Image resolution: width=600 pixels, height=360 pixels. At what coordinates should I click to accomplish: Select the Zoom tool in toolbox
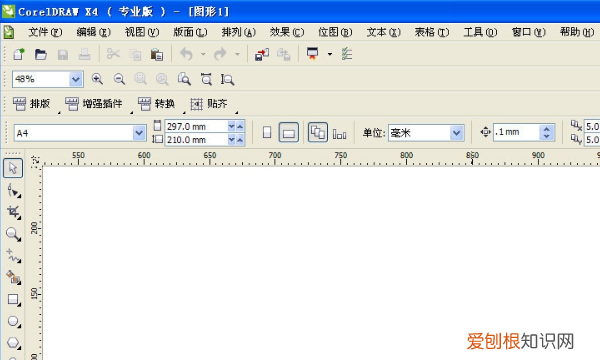[x=13, y=234]
